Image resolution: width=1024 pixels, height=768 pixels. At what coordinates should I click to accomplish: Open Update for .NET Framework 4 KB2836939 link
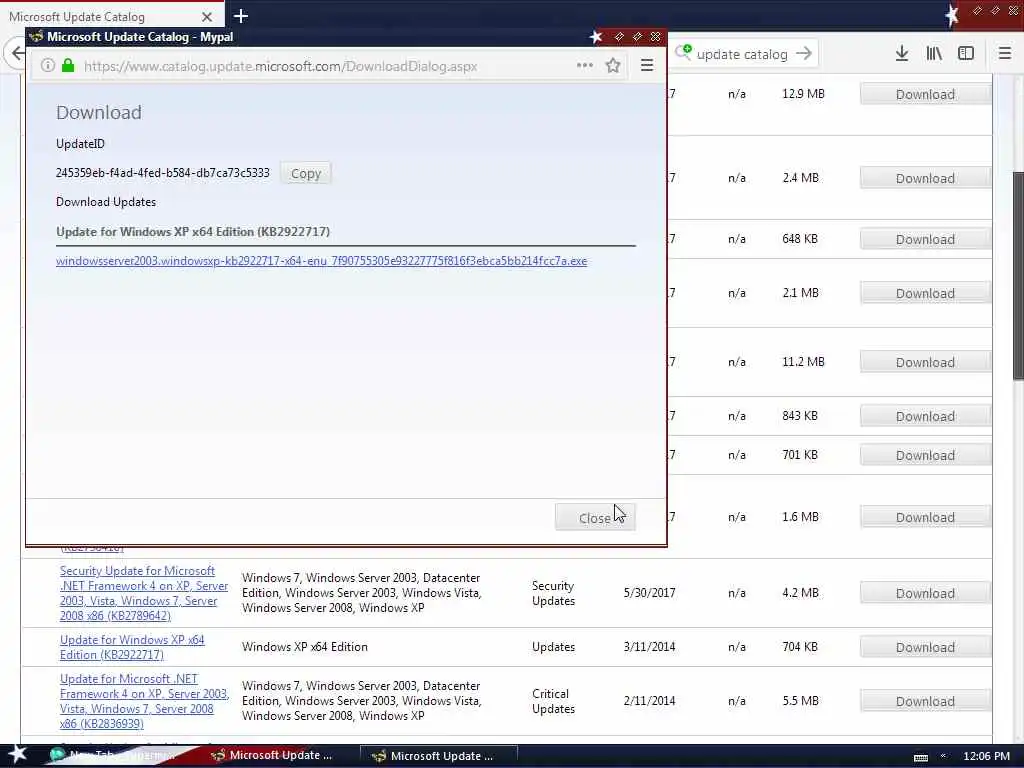click(x=144, y=701)
